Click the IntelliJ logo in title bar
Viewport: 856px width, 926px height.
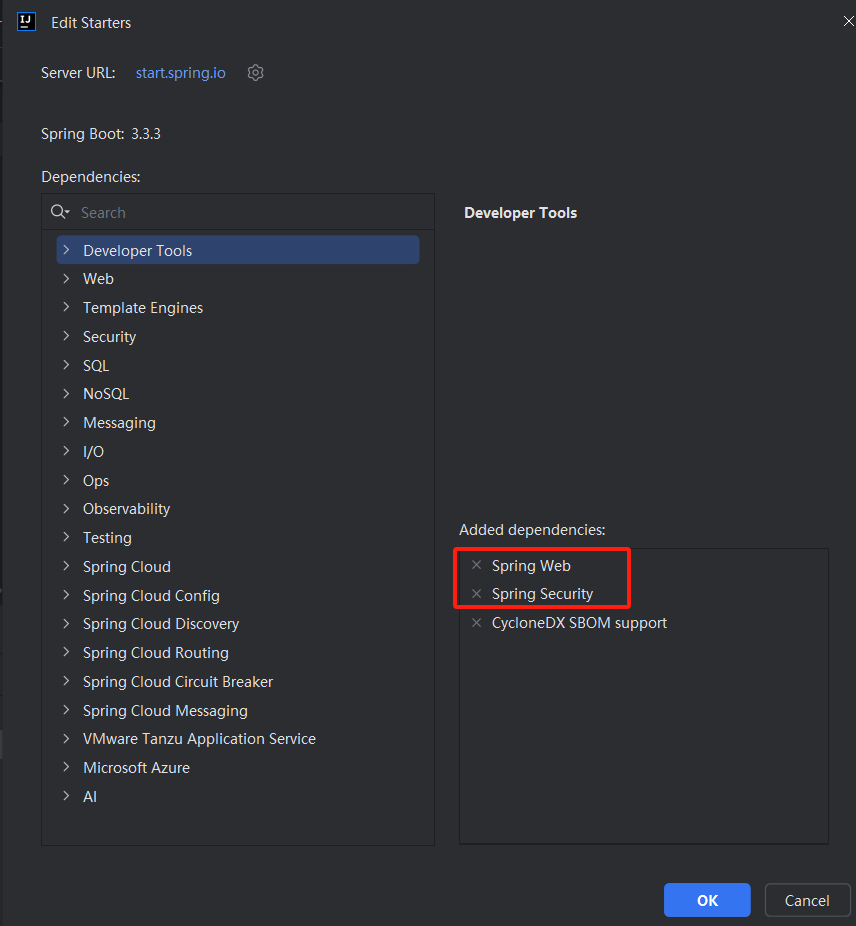[x=27, y=22]
